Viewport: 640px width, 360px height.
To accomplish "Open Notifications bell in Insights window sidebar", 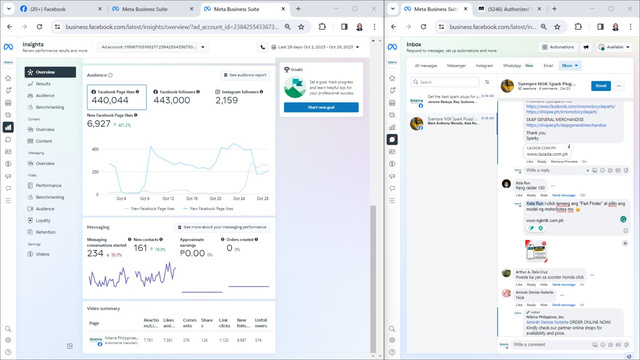I will tap(8, 91).
